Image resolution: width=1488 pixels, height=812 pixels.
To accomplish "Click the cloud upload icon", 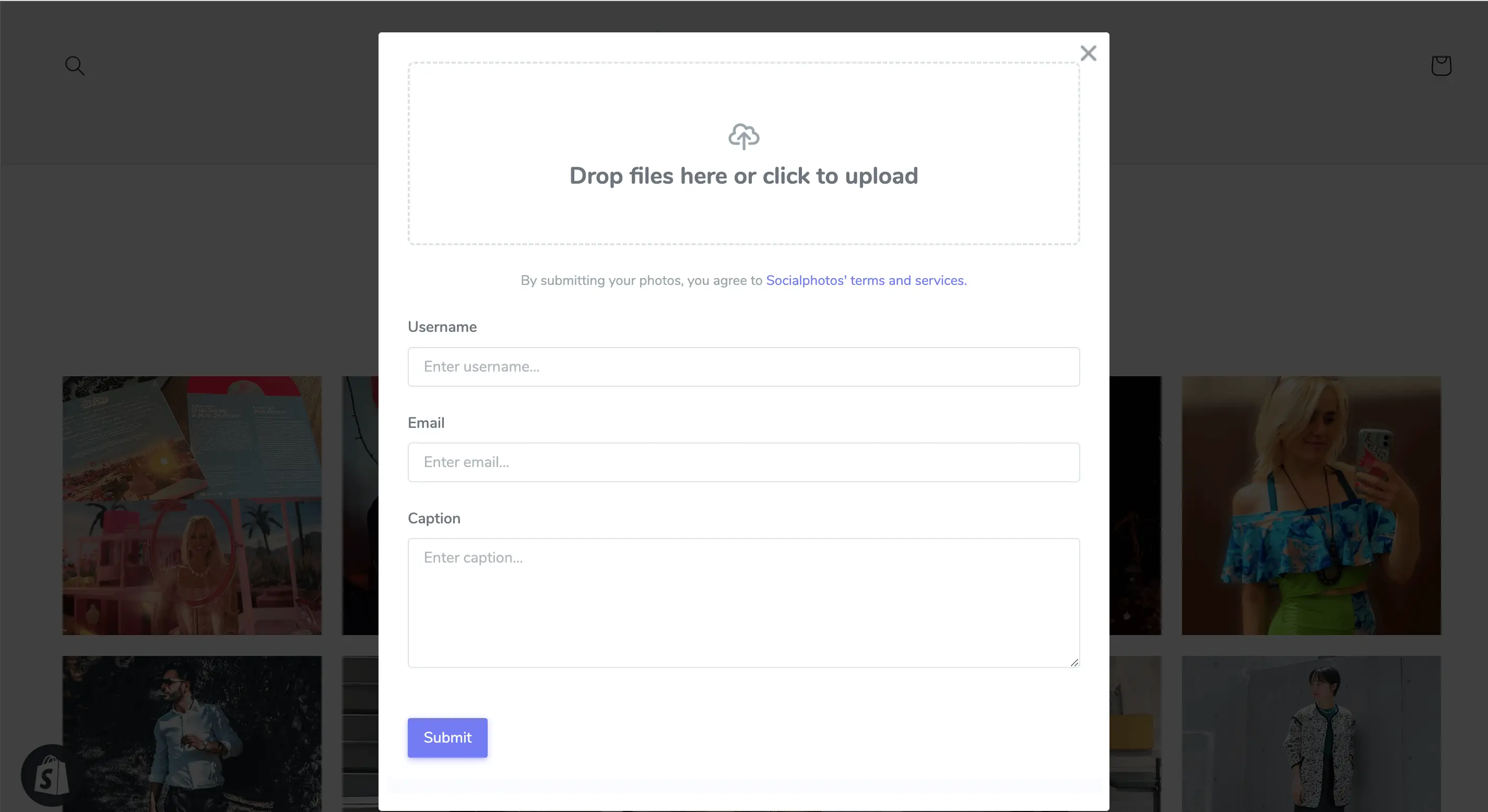I will point(744,136).
